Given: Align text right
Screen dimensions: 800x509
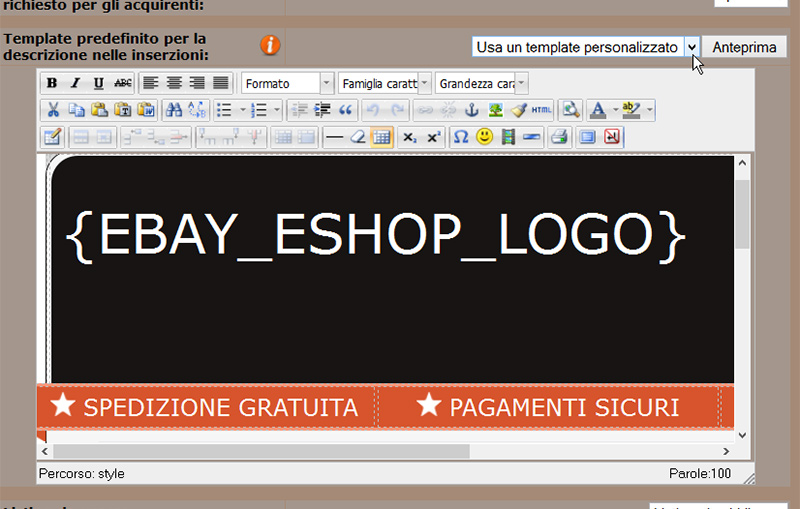Looking at the screenshot, I should tap(197, 83).
